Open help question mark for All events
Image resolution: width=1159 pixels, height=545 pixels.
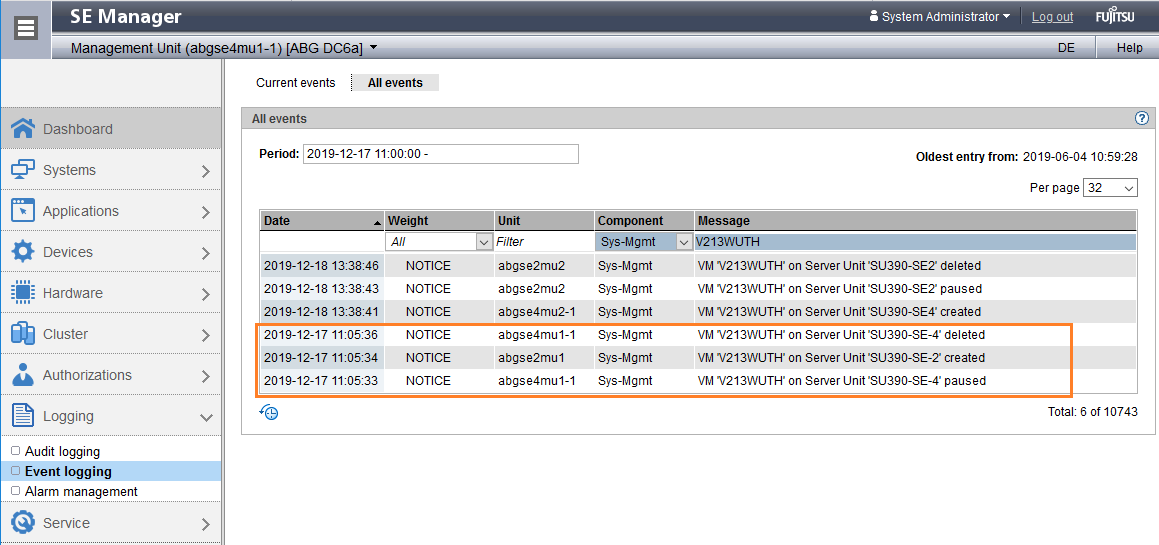[1142, 118]
